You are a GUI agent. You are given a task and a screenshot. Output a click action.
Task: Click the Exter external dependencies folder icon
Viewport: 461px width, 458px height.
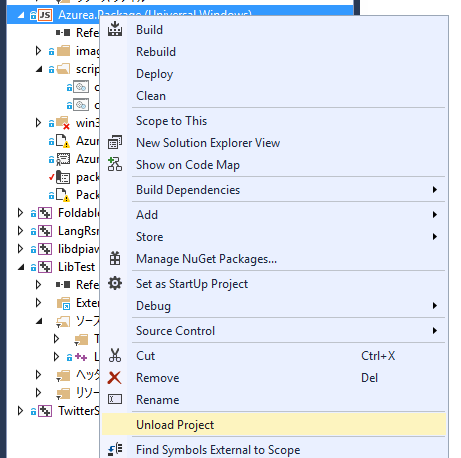(x=63, y=303)
